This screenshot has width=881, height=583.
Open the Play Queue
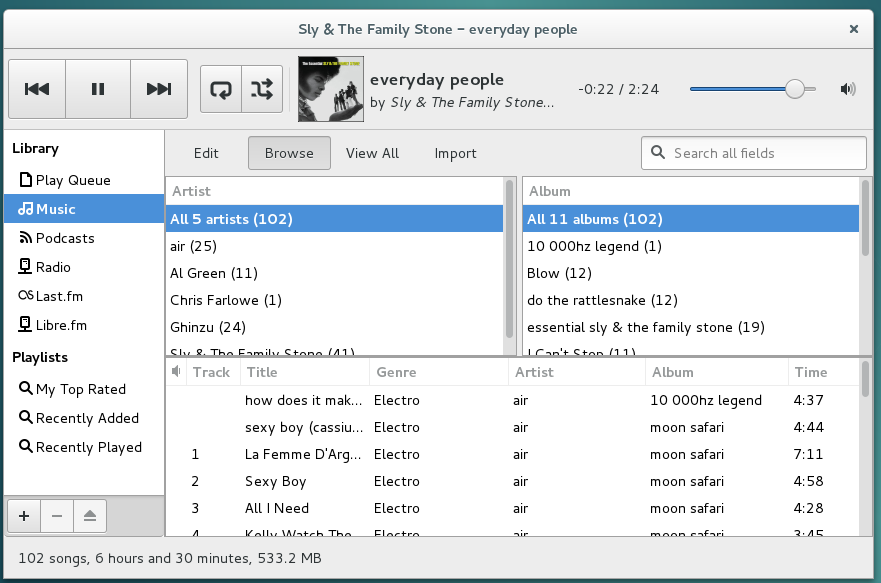coord(84,180)
